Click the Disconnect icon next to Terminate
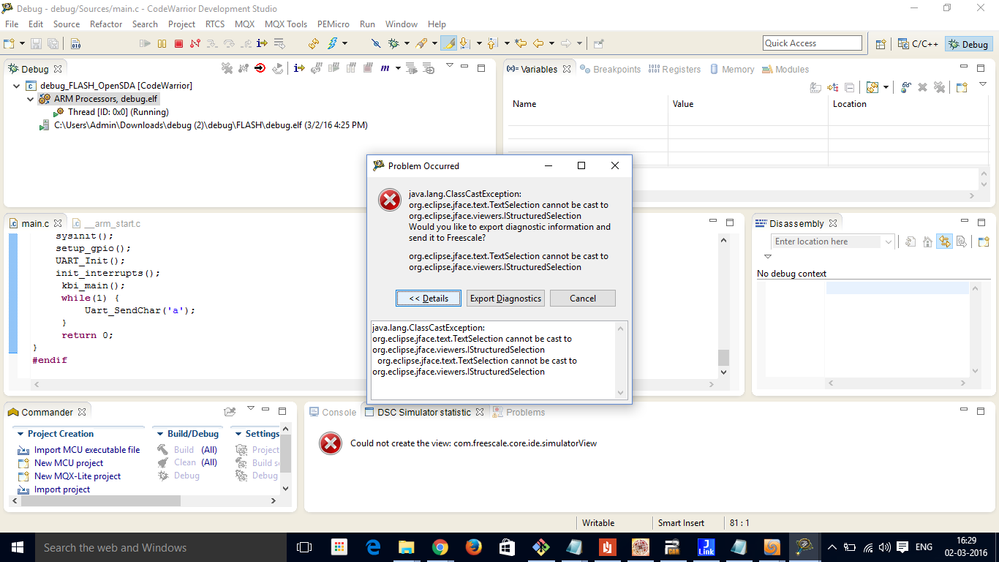Image resolution: width=999 pixels, height=562 pixels. [x=195, y=43]
